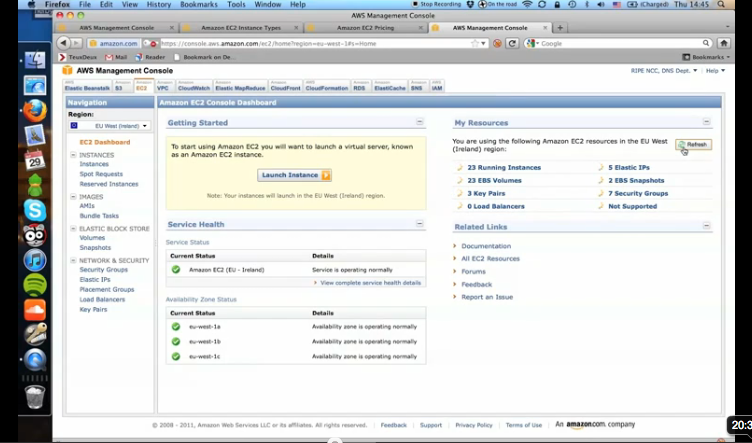
Task: Open the Help dropdown in console header
Action: [715, 70]
